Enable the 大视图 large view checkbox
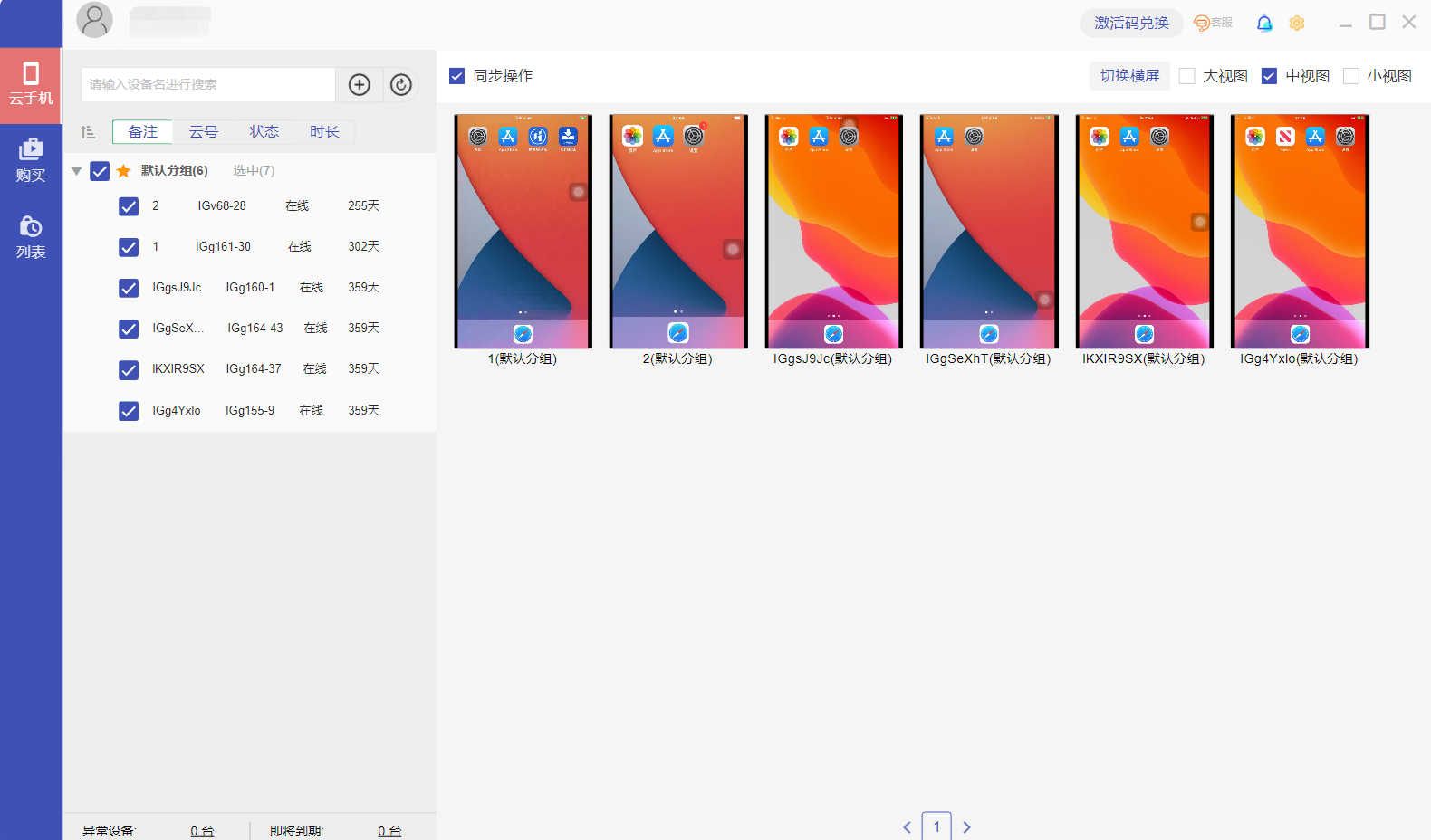The height and width of the screenshot is (840, 1431). (x=1187, y=76)
